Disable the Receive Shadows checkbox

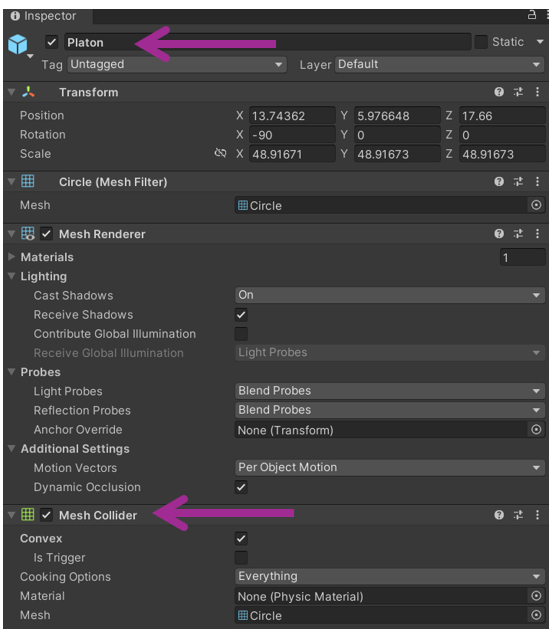241,315
